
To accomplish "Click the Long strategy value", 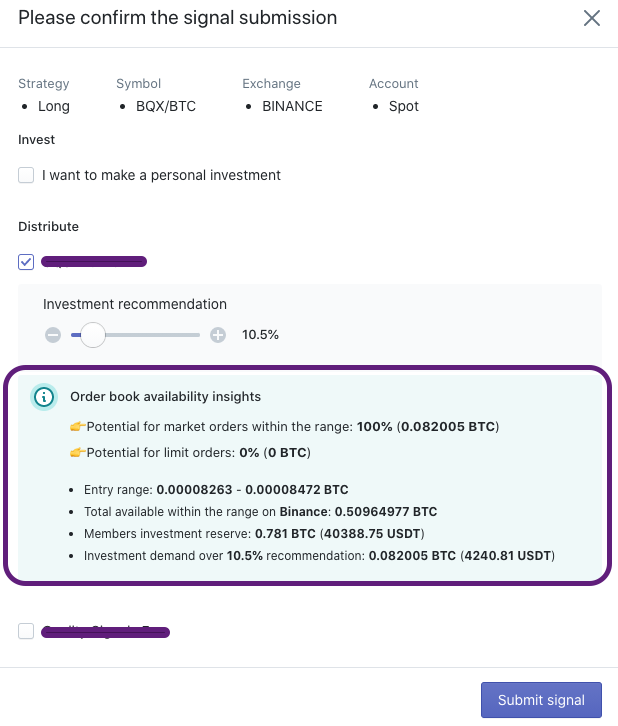I will pos(53,106).
